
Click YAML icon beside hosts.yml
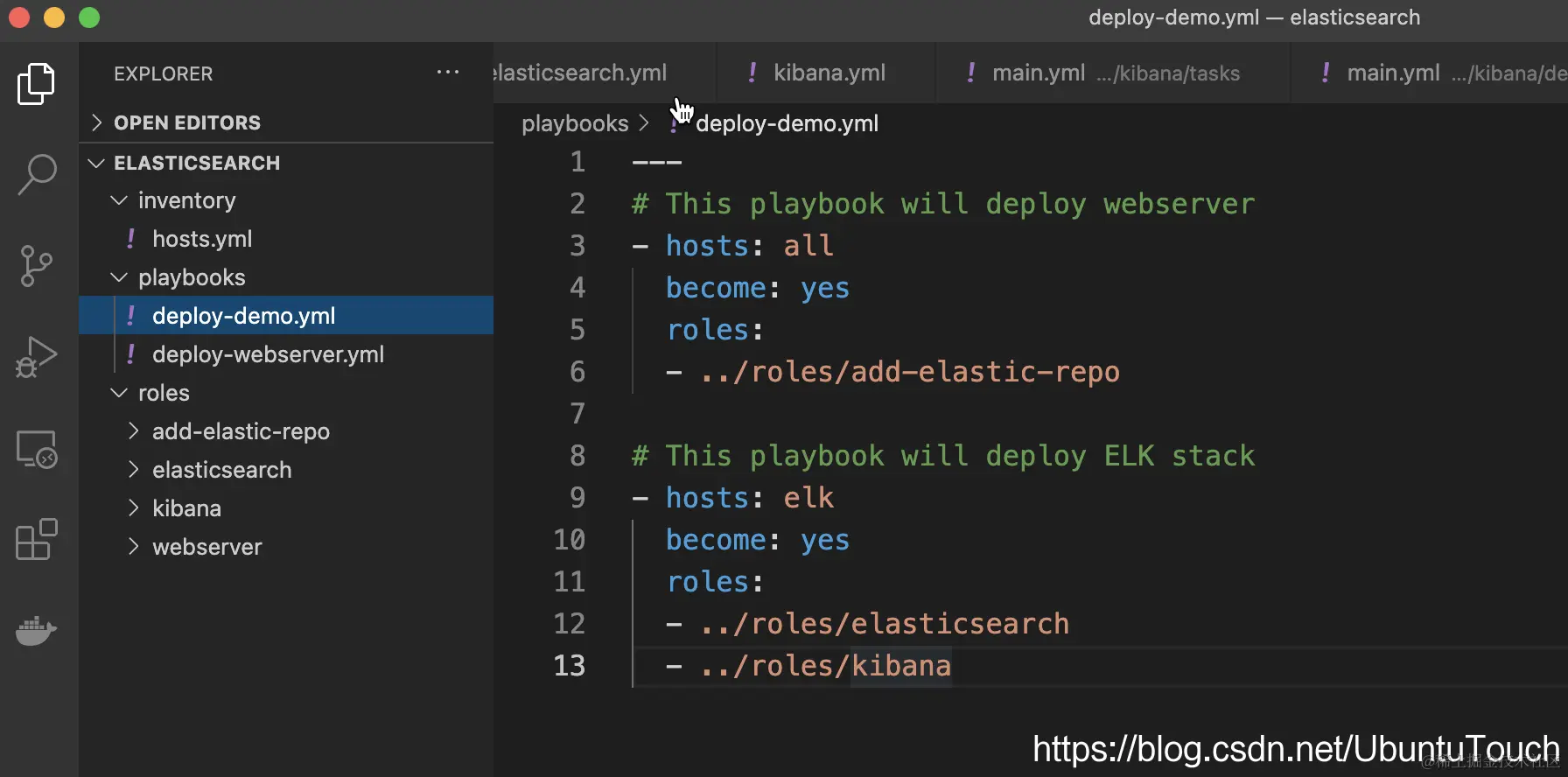[x=131, y=238]
